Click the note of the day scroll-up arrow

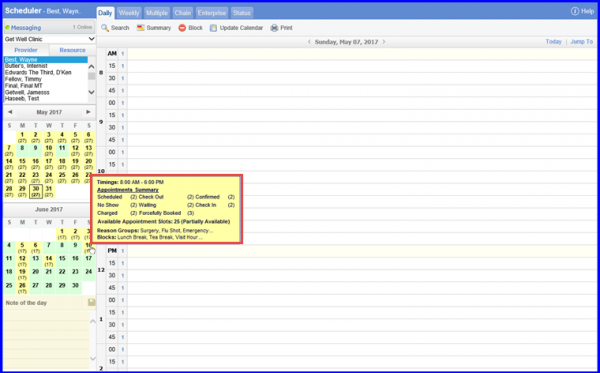93,321
